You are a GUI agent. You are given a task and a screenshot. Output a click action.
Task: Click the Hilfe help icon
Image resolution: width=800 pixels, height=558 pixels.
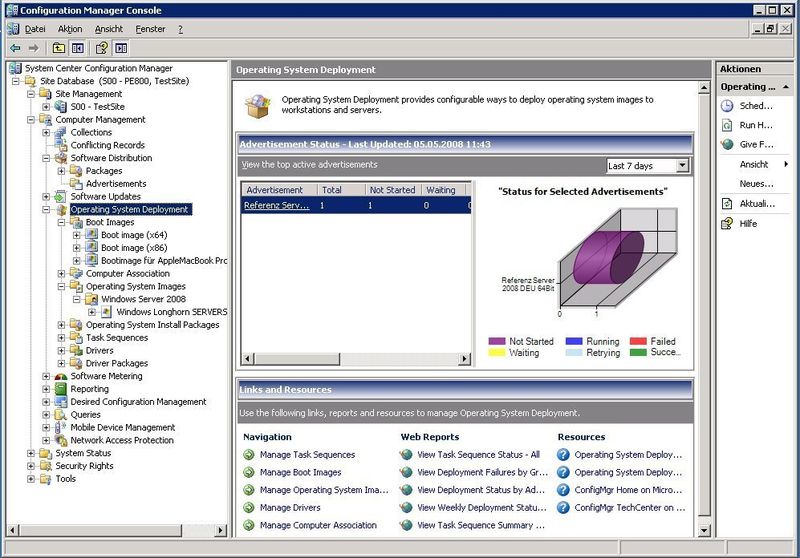pos(727,223)
